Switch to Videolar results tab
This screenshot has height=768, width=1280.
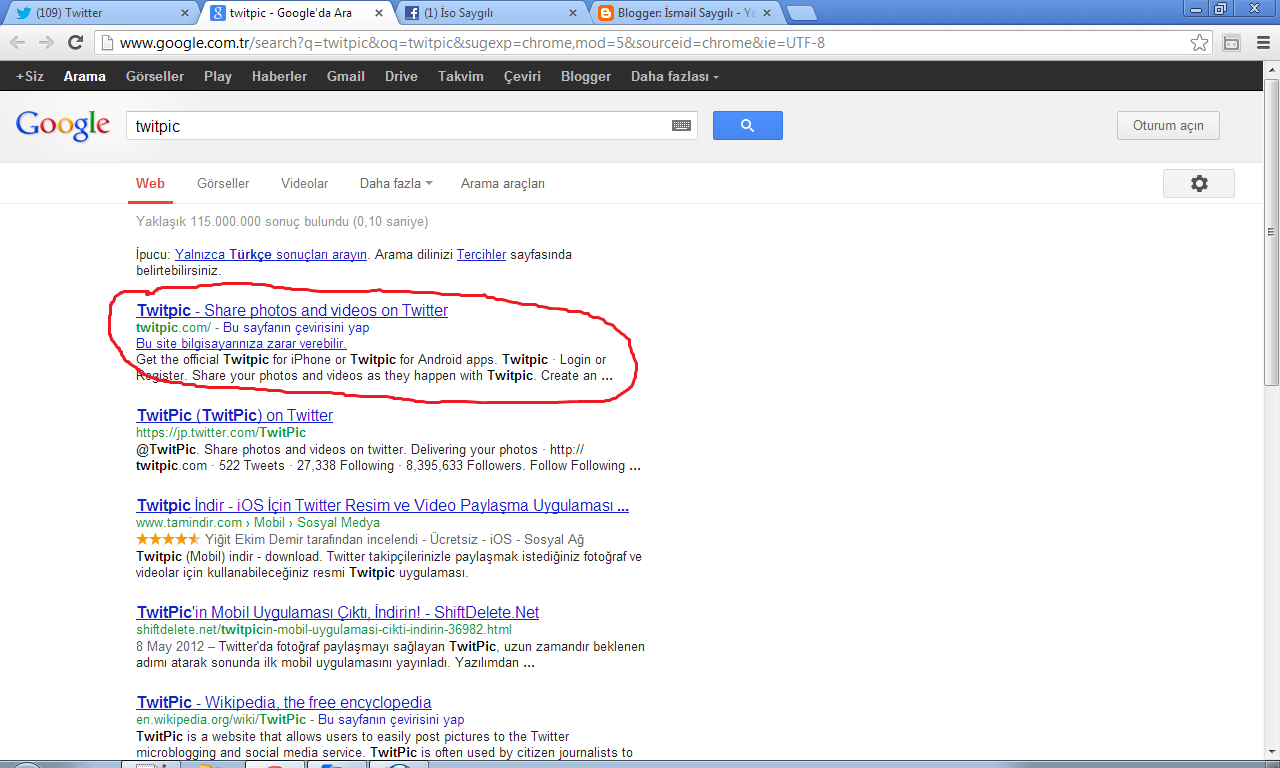click(305, 183)
